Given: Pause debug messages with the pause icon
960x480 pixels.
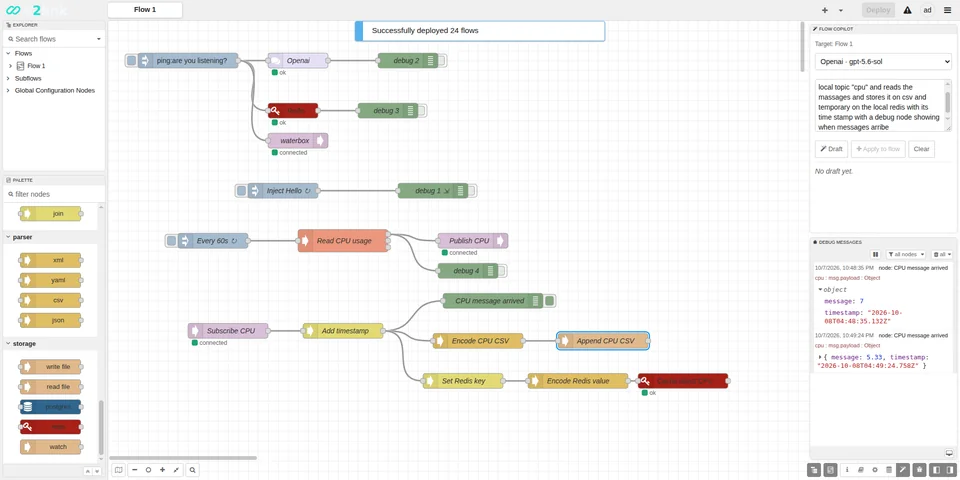Looking at the screenshot, I should coord(876,254).
